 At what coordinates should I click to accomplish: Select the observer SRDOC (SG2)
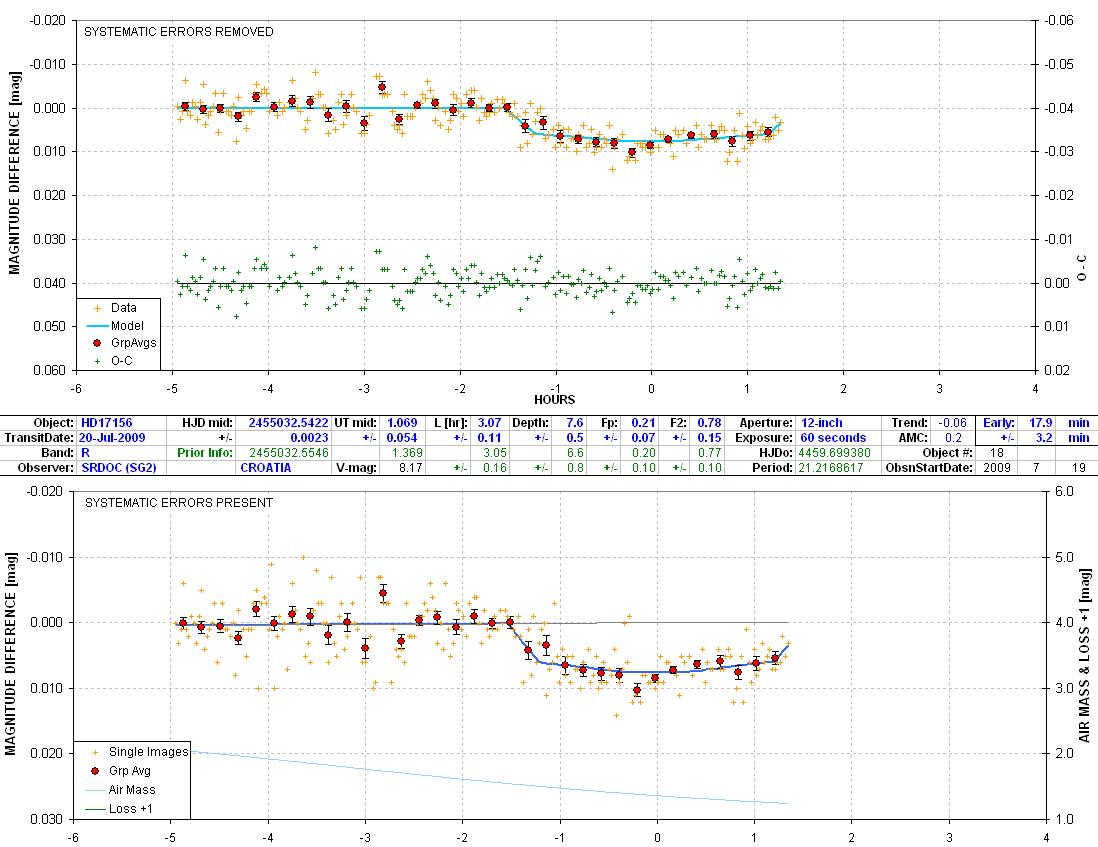tap(118, 468)
